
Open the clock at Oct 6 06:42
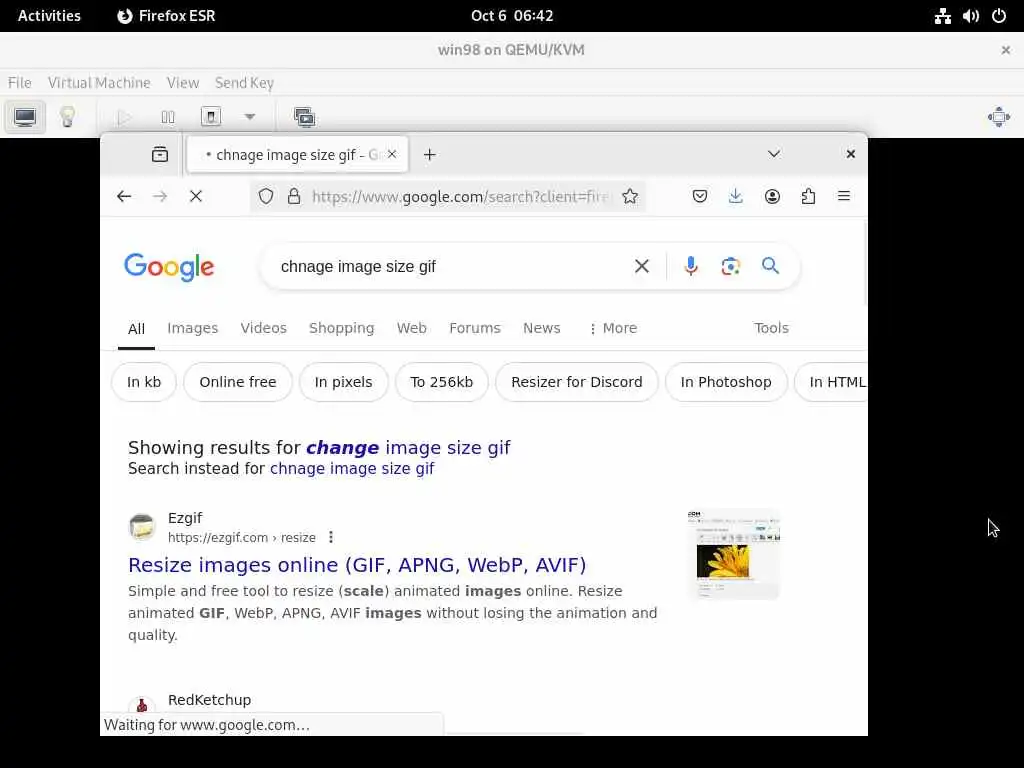[x=512, y=16]
